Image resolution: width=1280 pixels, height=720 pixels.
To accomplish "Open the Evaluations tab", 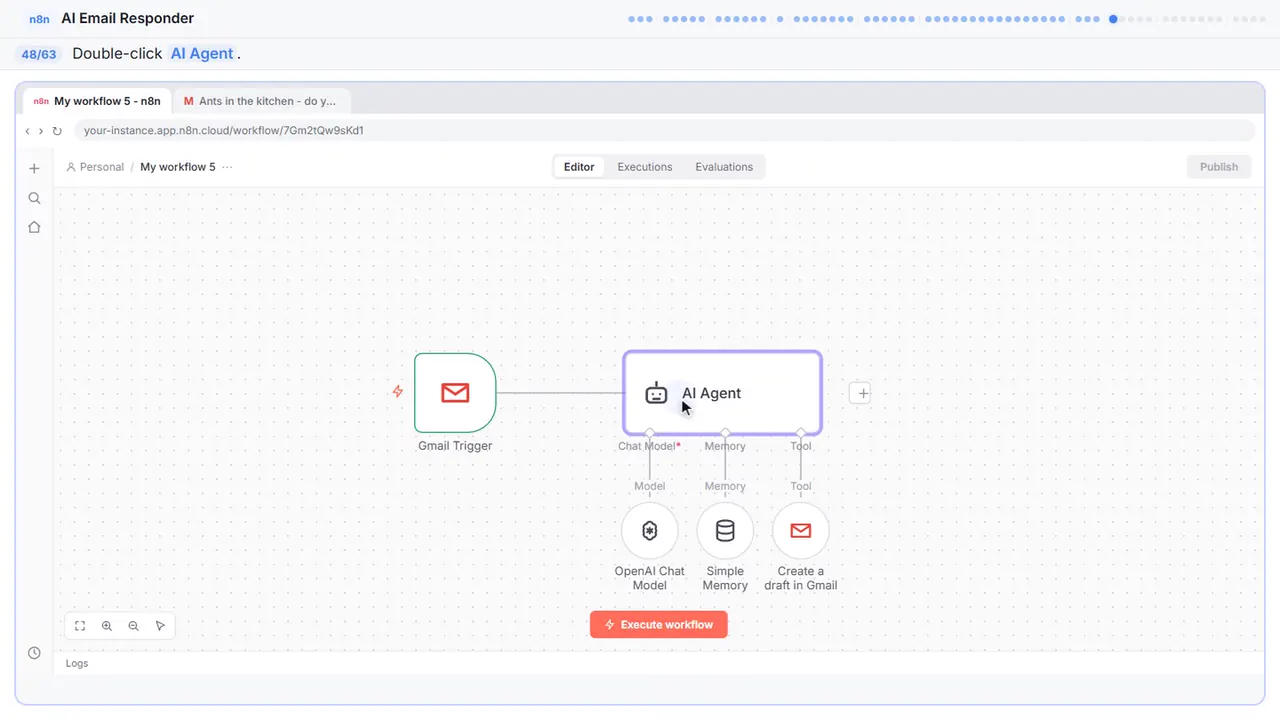I will [x=724, y=167].
